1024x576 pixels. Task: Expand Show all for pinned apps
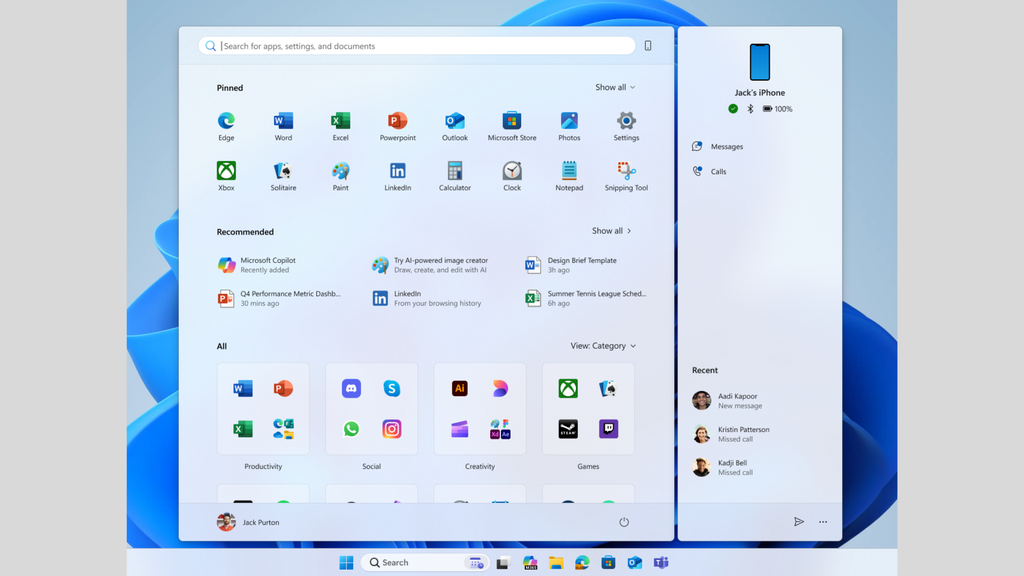click(615, 87)
